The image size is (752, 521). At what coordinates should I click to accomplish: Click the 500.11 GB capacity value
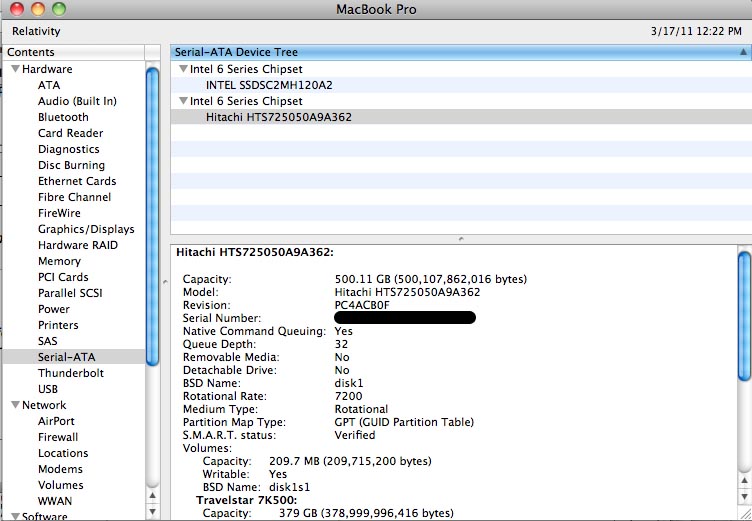coord(431,279)
